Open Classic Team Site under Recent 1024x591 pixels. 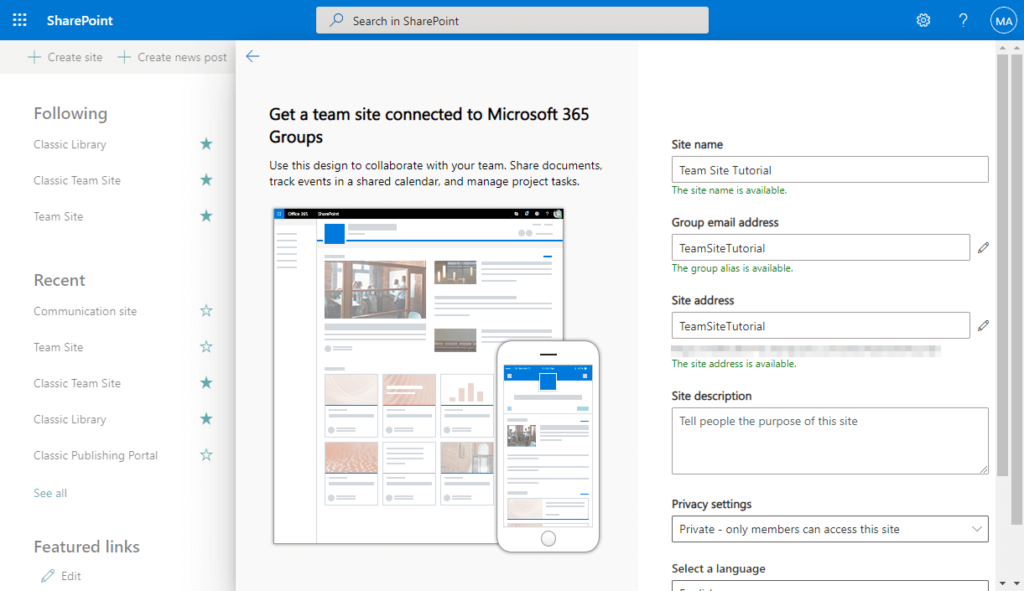coord(77,383)
